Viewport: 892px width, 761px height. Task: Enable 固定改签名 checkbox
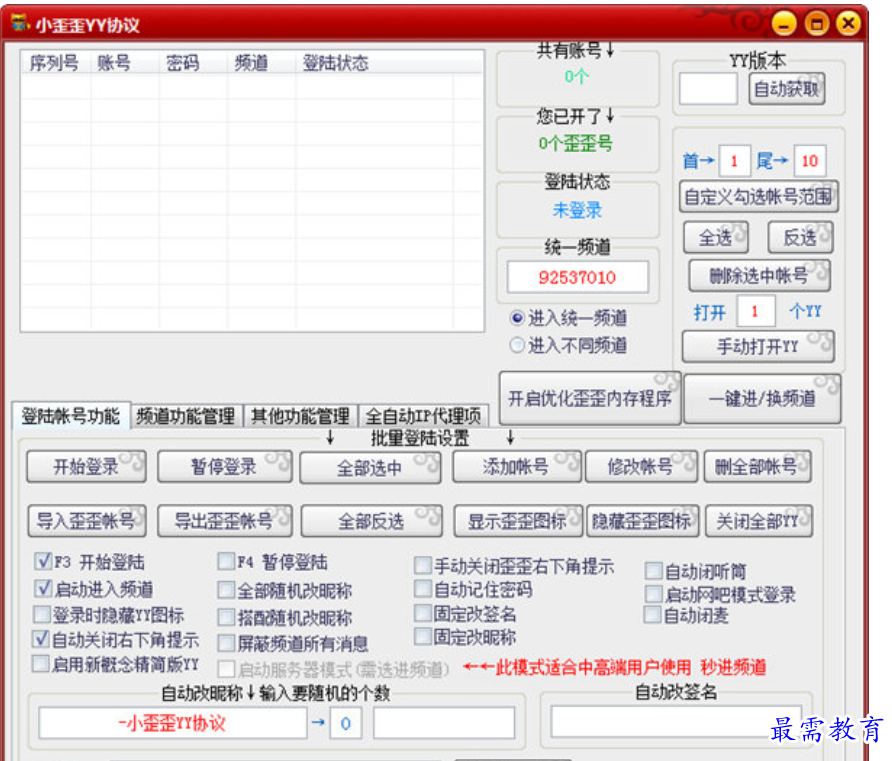pyautogui.click(x=423, y=613)
